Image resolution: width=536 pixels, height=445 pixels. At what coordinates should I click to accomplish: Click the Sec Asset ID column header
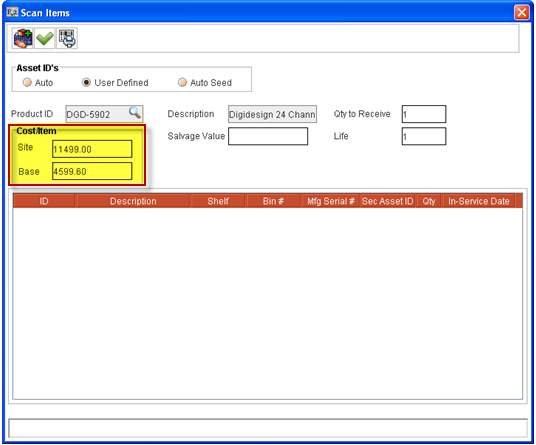point(388,201)
